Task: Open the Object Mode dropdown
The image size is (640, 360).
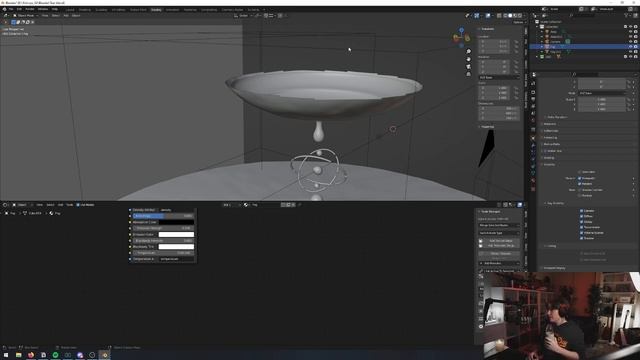Action: pos(26,16)
